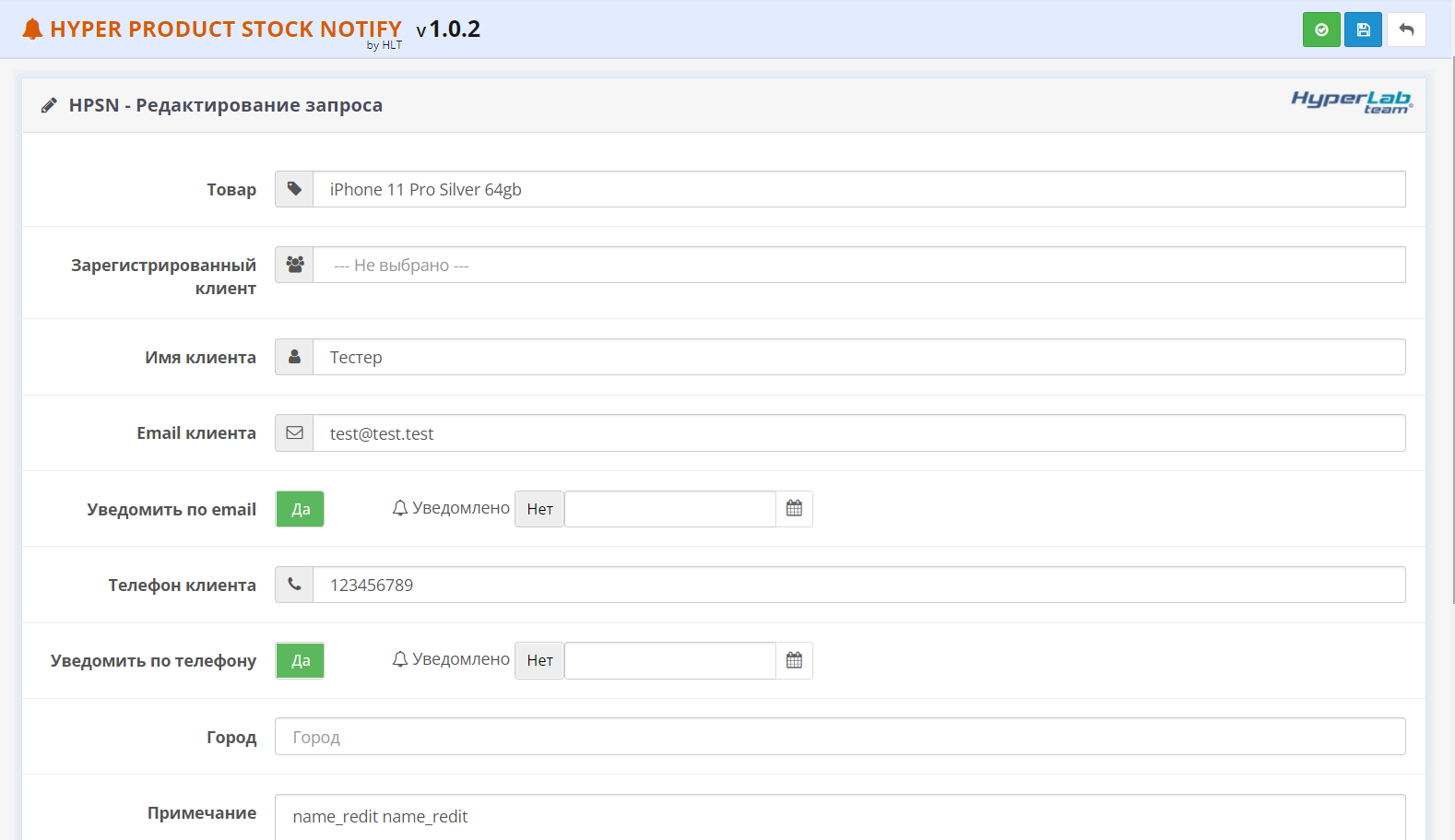Click the back arrow button
The width and height of the screenshot is (1455, 840).
1406,30
